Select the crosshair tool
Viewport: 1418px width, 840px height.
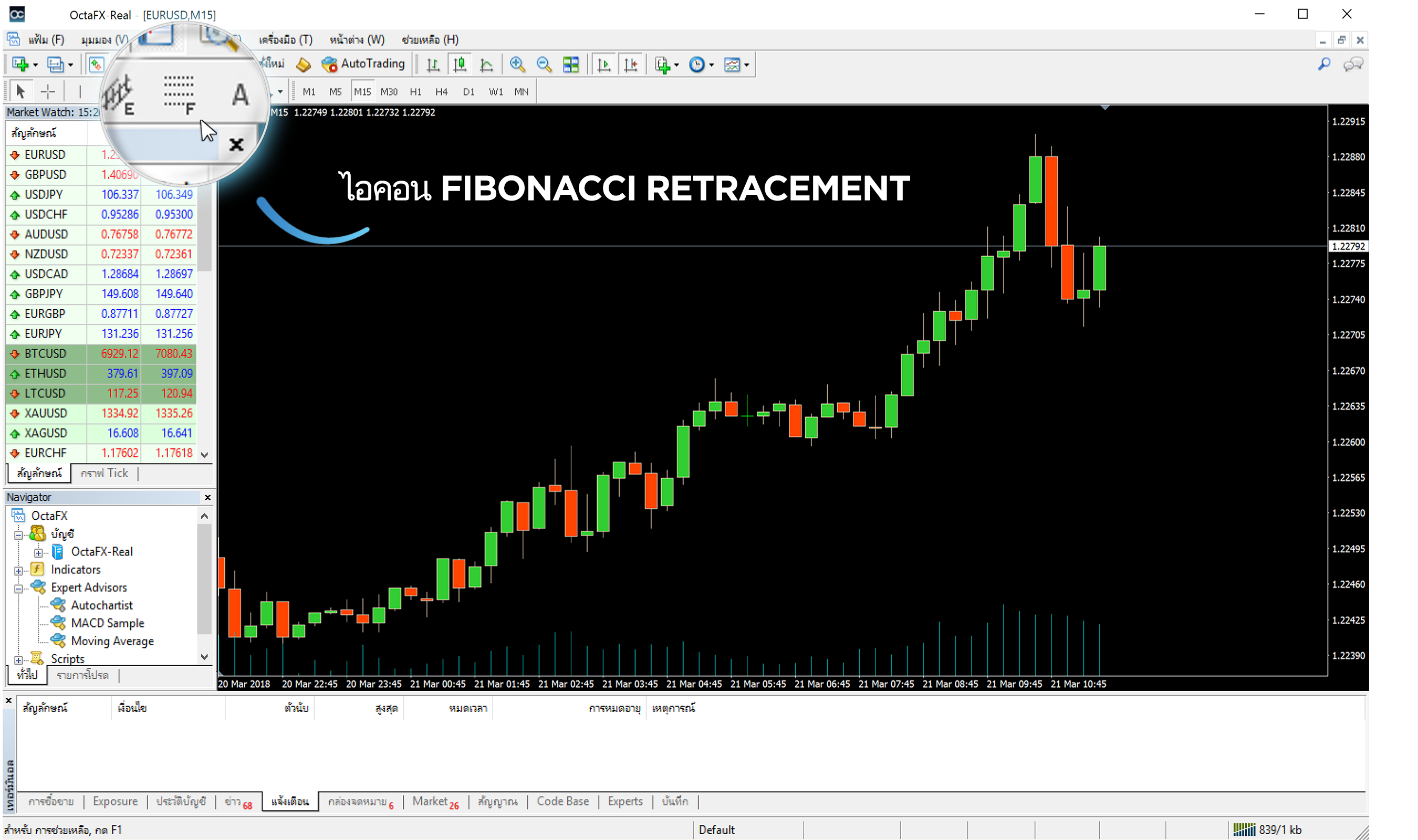pyautogui.click(x=48, y=91)
